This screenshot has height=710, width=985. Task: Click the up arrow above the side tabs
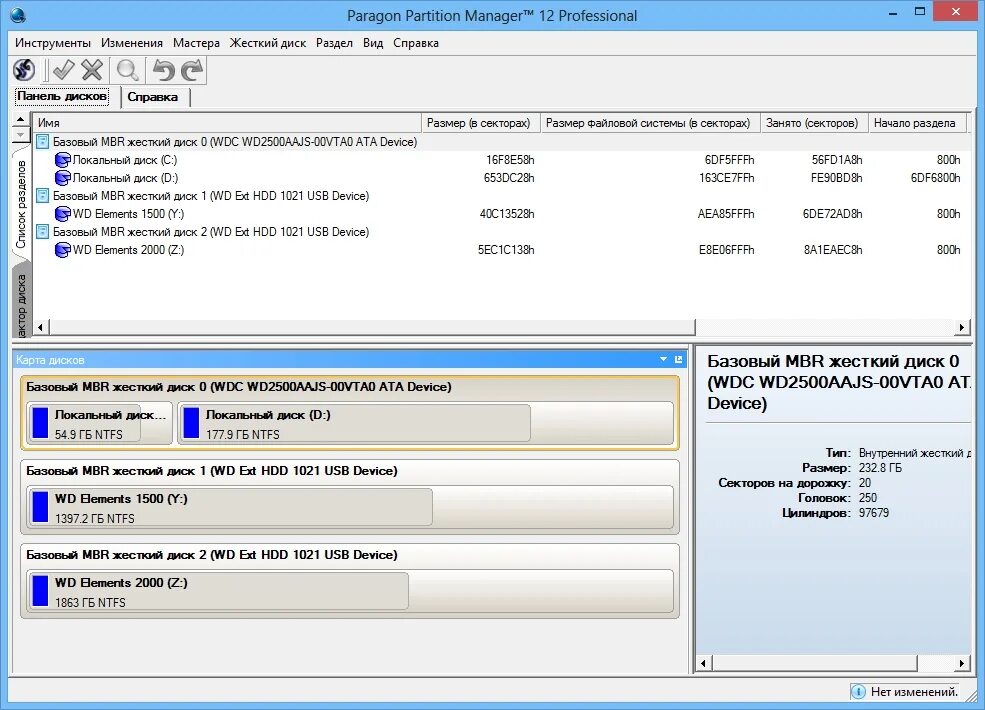tap(21, 119)
